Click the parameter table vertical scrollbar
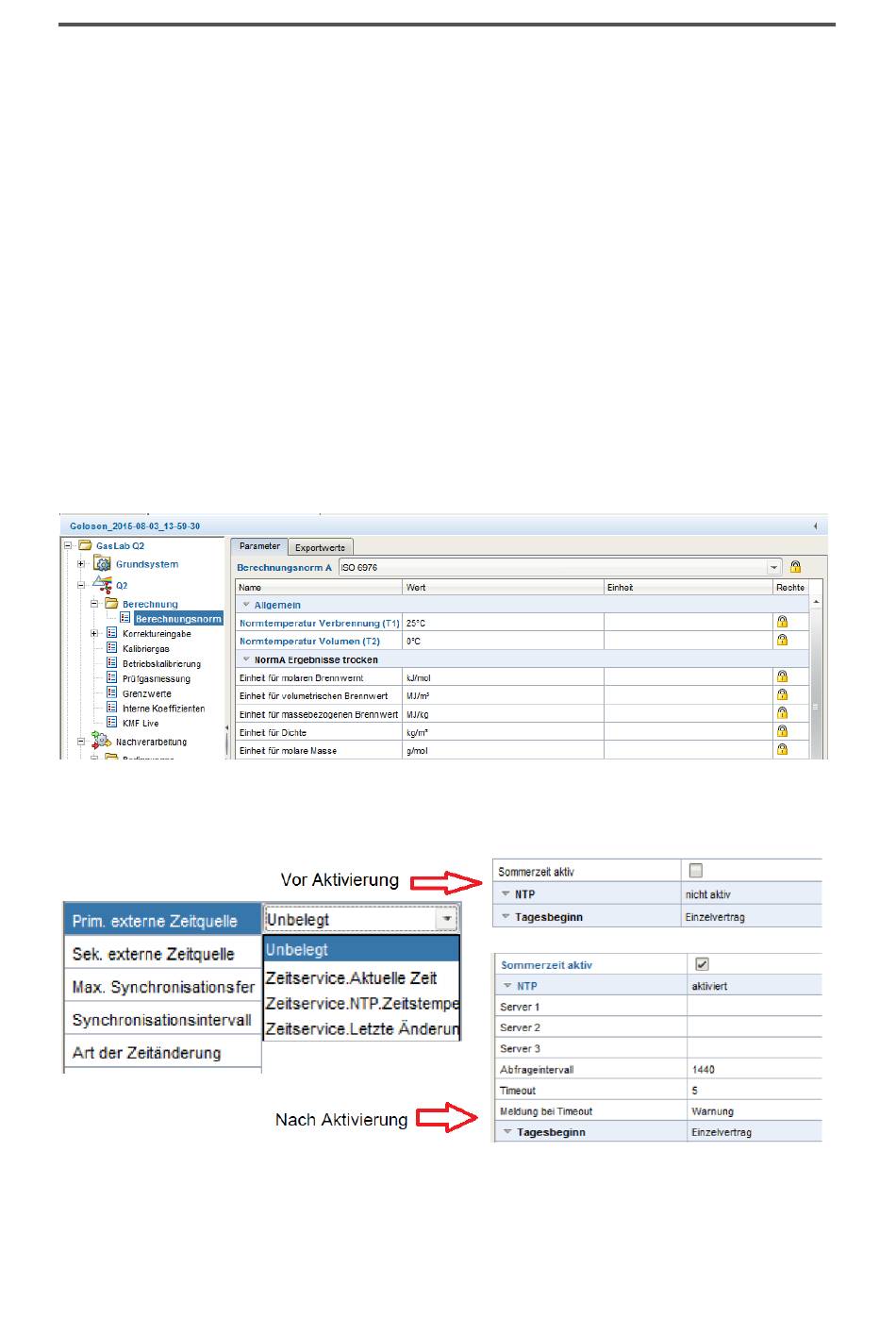The height and width of the screenshot is (1318, 896). click(x=816, y=675)
